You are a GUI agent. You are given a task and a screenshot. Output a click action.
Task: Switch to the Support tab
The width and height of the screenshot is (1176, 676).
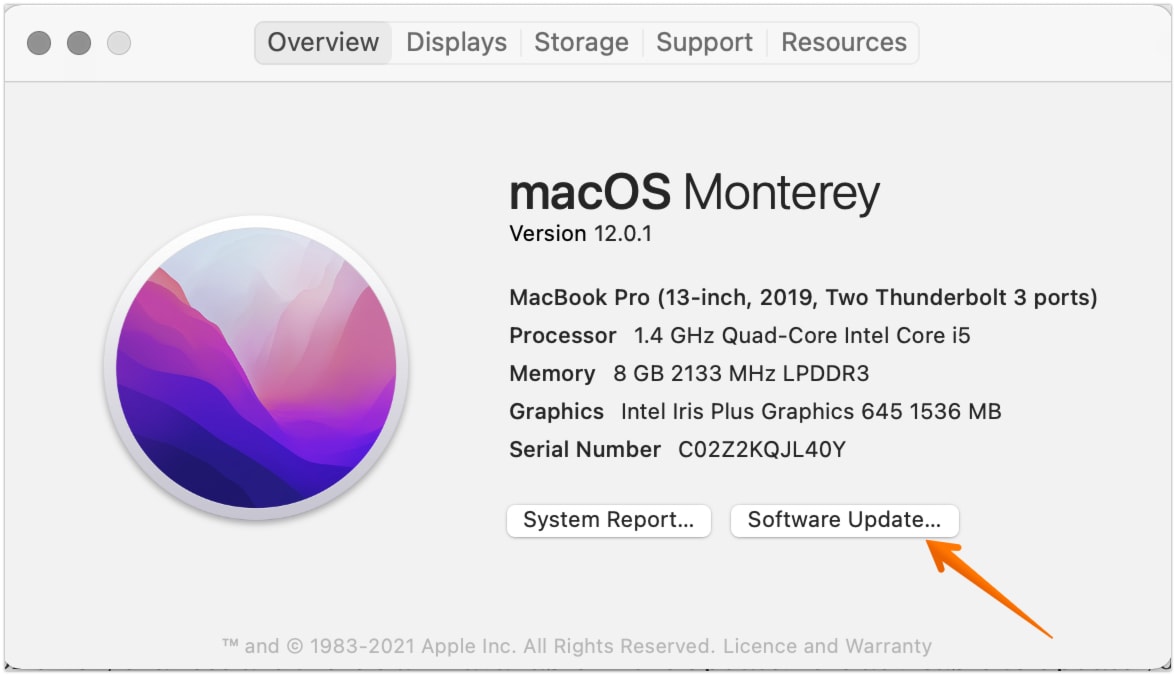click(704, 42)
